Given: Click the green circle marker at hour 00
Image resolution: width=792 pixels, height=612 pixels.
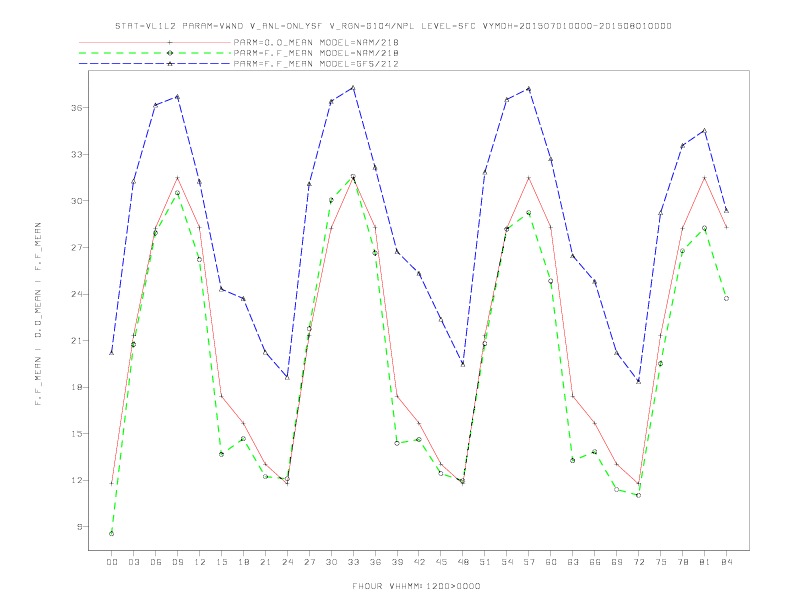Looking at the screenshot, I should pos(112,534).
